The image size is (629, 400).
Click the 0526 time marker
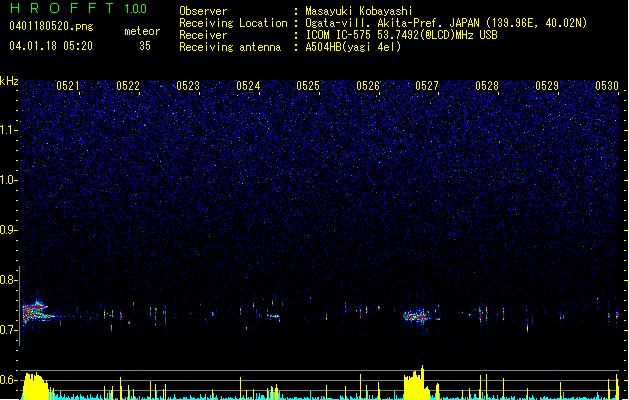(x=367, y=86)
